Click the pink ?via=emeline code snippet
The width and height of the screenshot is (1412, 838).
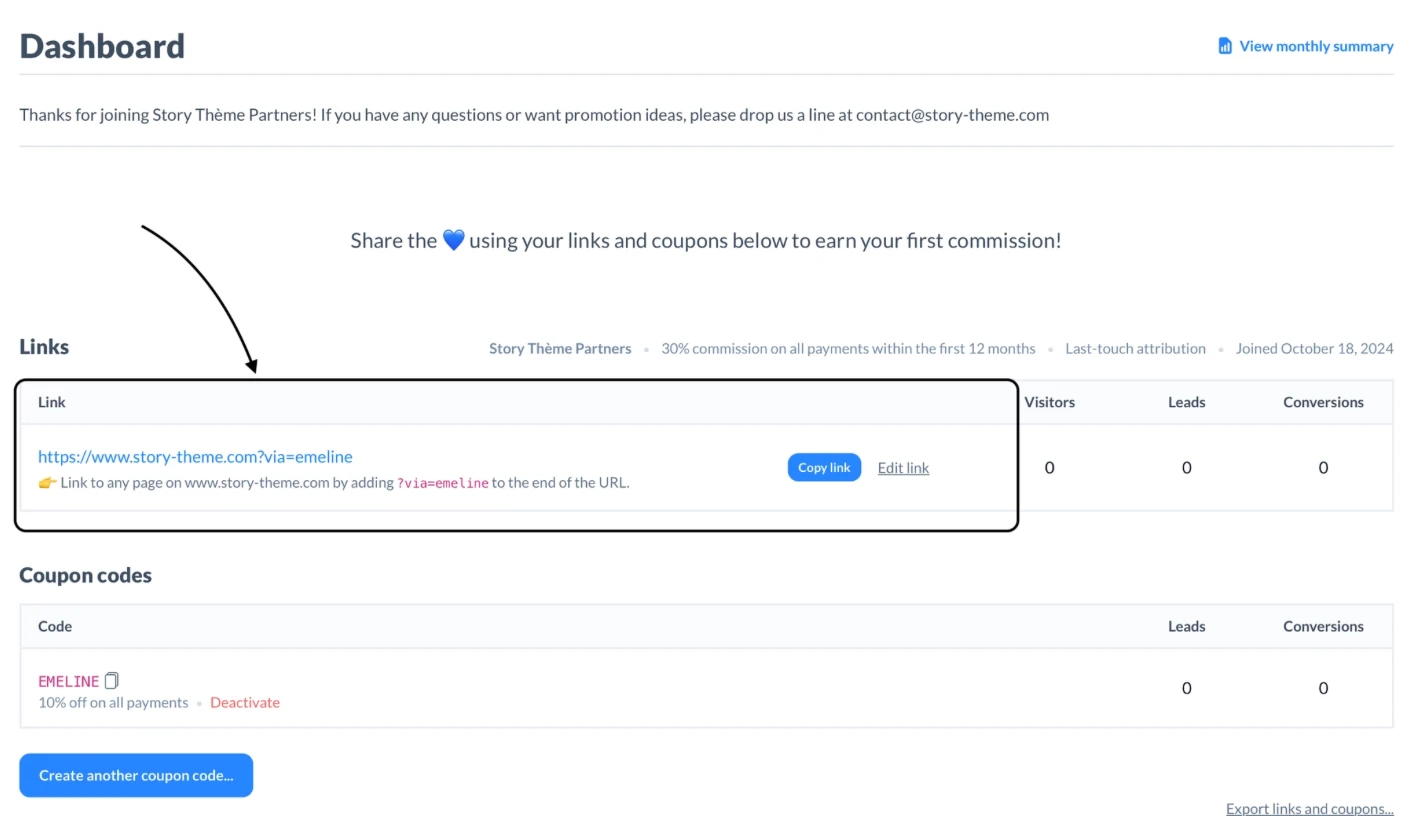coord(443,483)
